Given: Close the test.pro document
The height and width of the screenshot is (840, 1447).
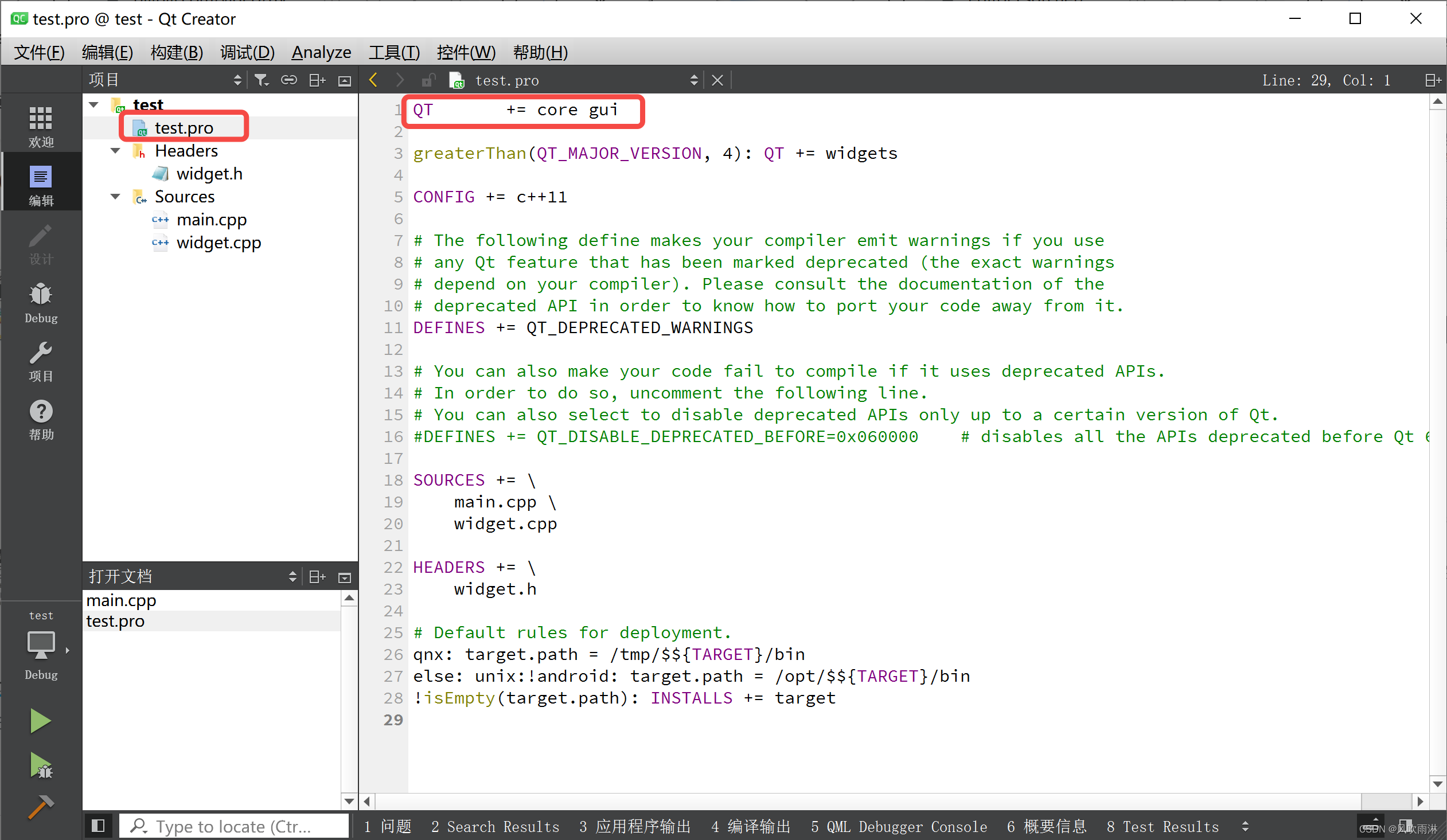Looking at the screenshot, I should pos(717,80).
